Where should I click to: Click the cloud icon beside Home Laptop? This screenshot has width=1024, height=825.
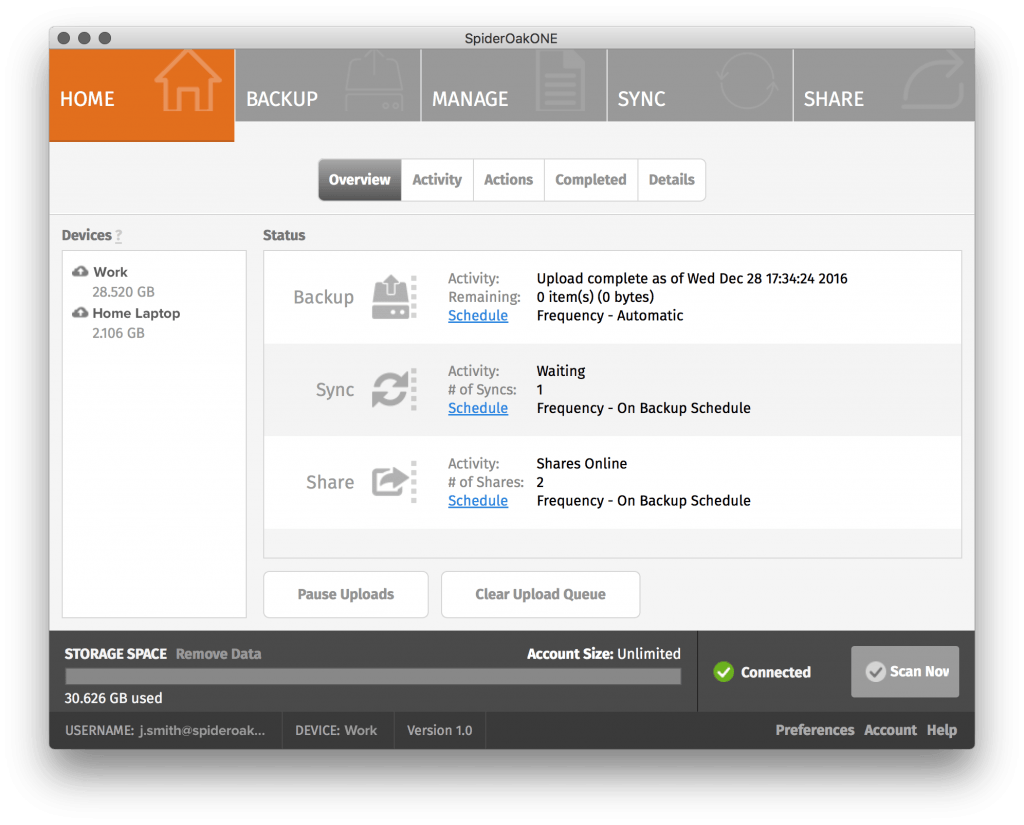tap(80, 313)
